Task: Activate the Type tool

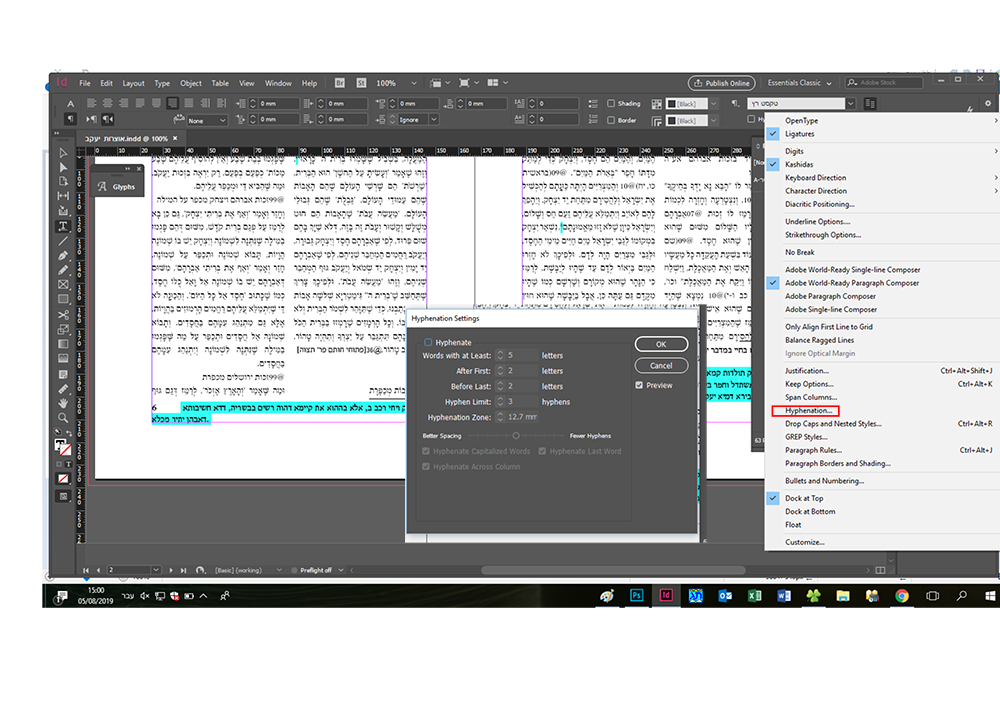Action: (x=63, y=226)
